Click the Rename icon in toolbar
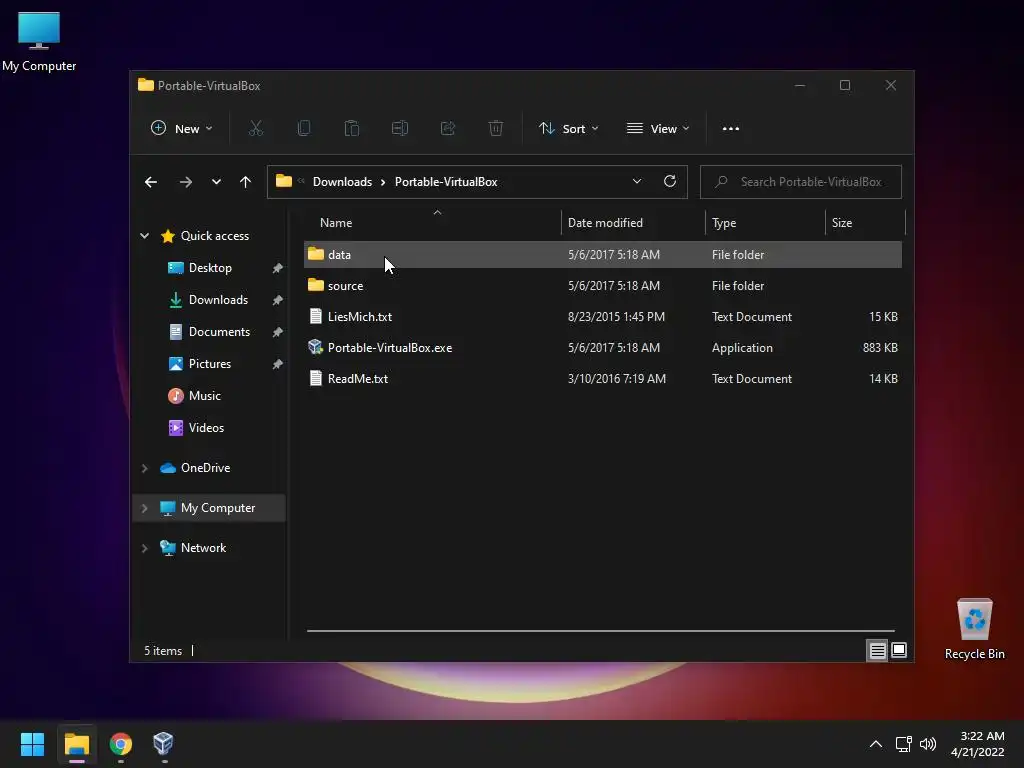Screen dimensions: 1024x768 400,128
